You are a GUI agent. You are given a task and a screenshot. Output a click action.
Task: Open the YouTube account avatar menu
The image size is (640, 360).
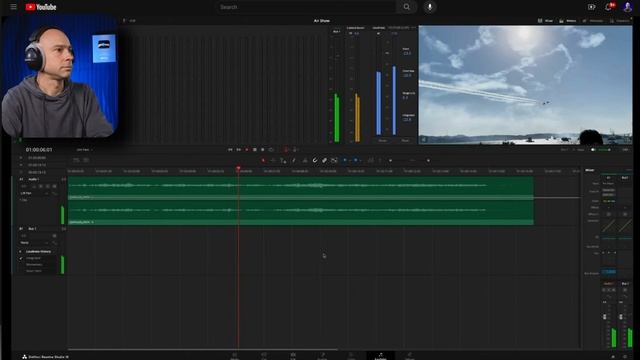point(627,7)
